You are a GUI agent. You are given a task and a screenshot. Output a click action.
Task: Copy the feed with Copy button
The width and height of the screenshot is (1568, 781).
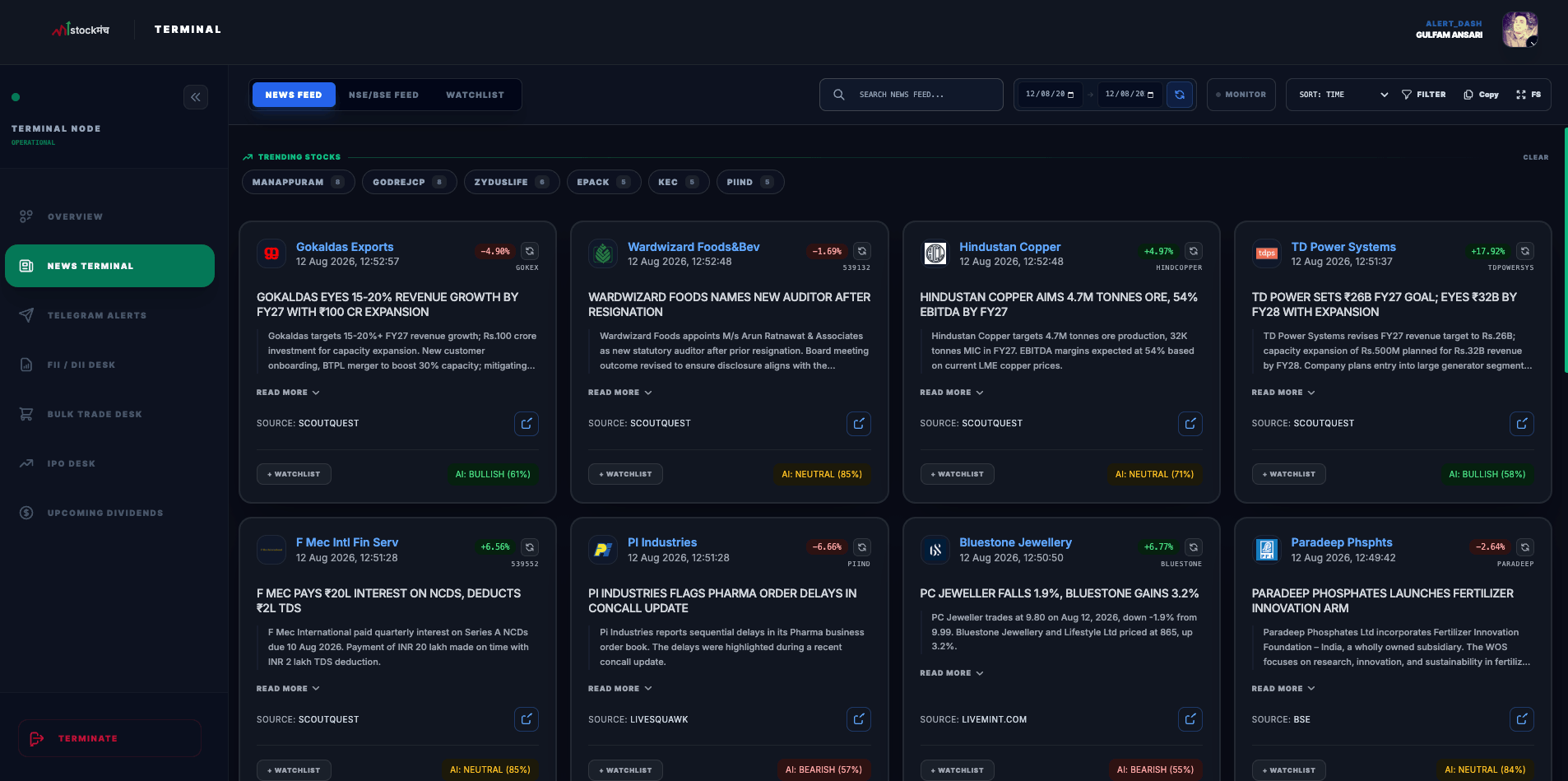pos(1482,95)
